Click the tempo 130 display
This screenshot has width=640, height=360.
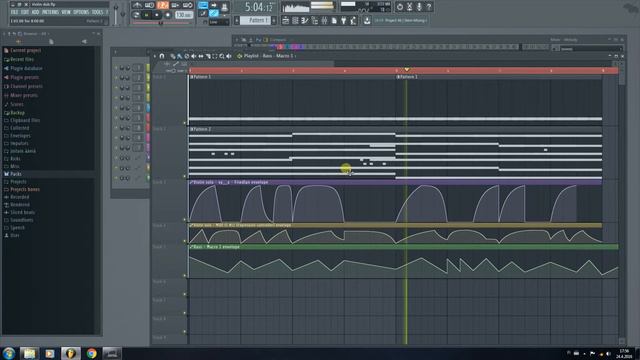pos(184,15)
